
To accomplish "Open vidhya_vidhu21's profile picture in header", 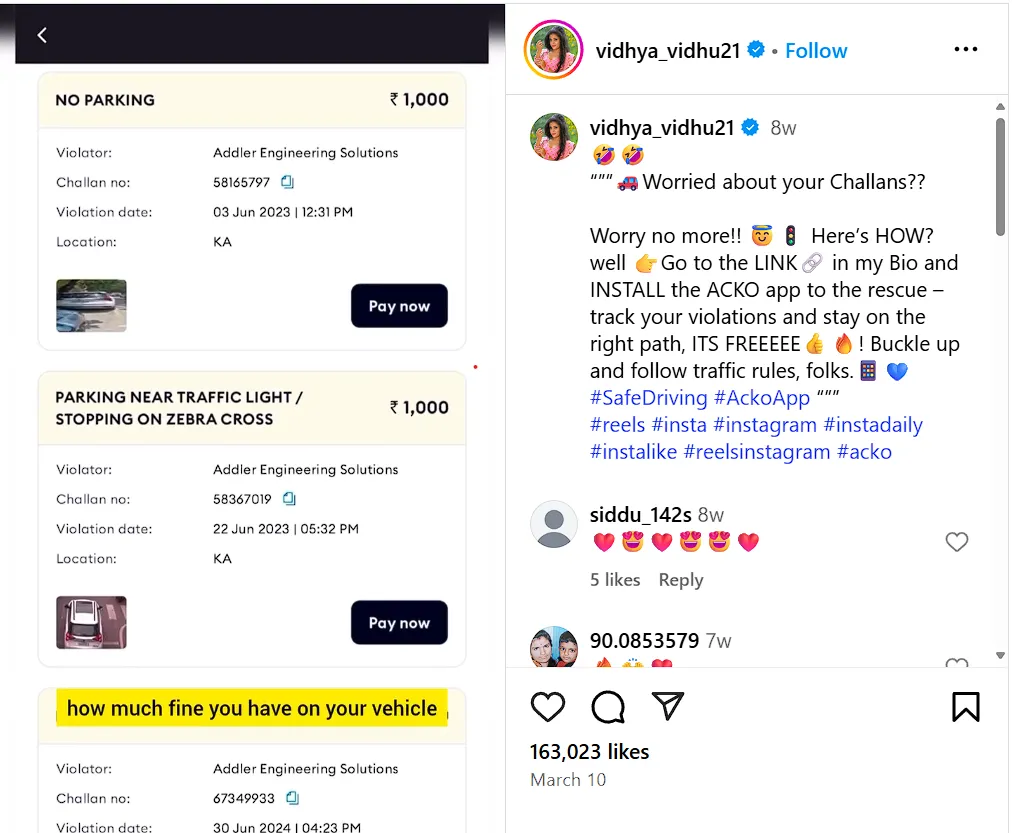I will click(x=552, y=50).
